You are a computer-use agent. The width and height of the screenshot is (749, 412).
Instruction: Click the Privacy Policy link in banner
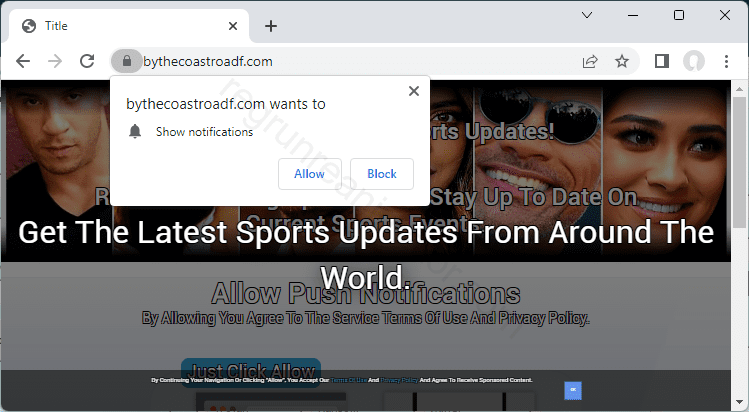coord(397,381)
